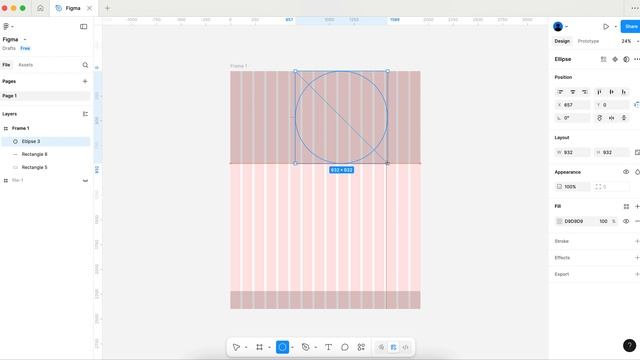640x360 pixels.
Task: Toggle fill visibility eye icon
Action: (626, 221)
